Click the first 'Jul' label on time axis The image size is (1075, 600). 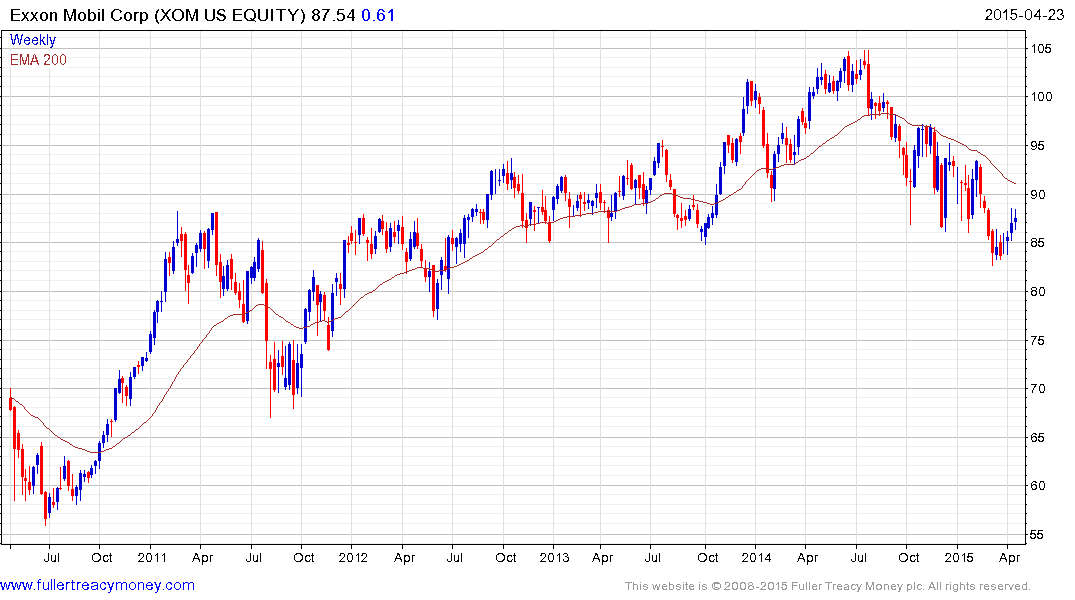pos(51,557)
